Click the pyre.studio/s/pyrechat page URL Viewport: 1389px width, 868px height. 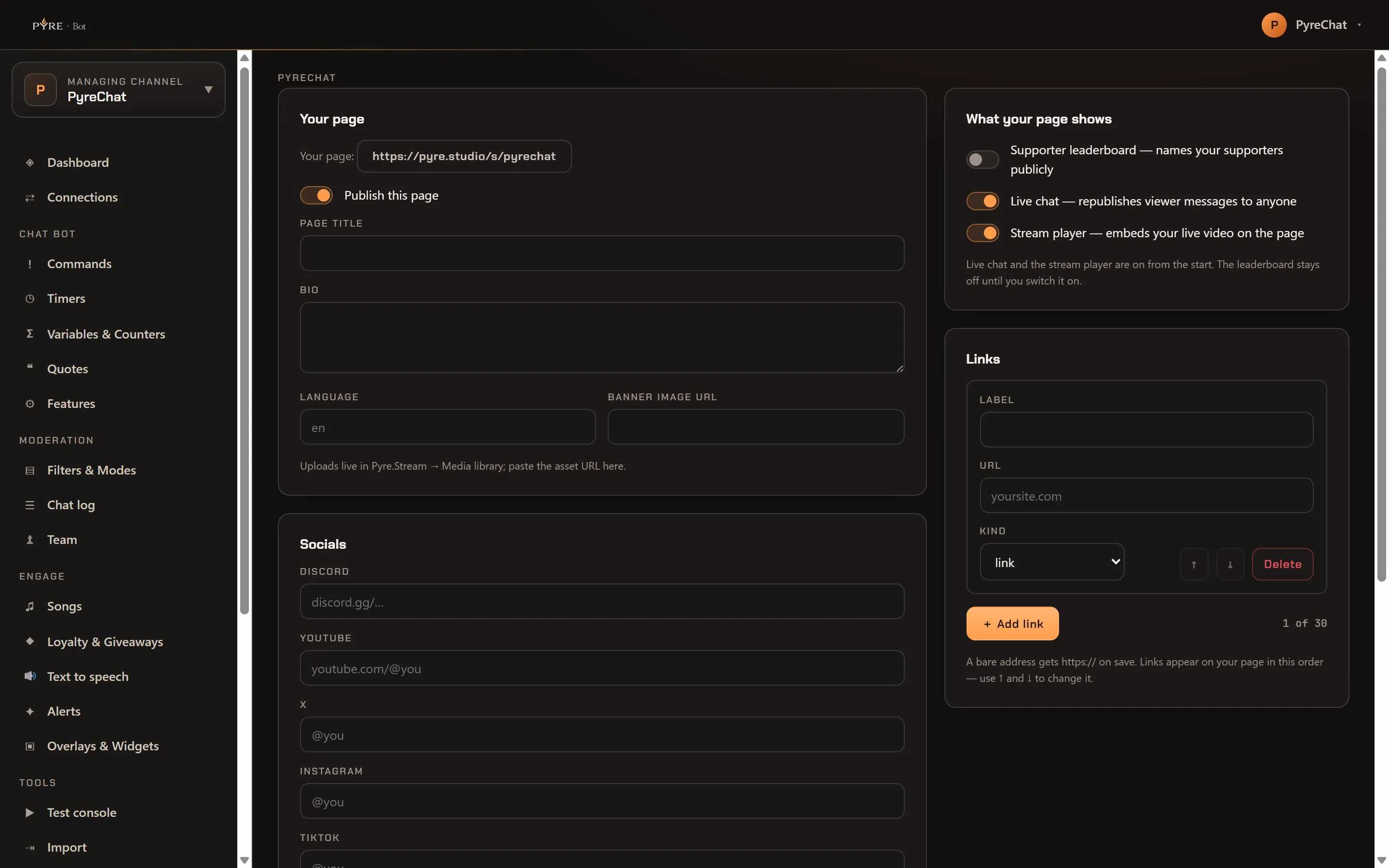point(464,156)
